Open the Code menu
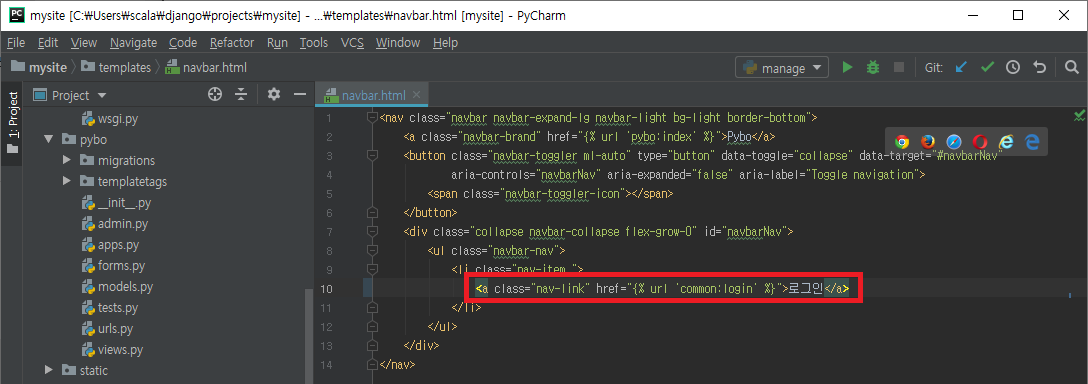This screenshot has height=384, width=1088. 183,43
